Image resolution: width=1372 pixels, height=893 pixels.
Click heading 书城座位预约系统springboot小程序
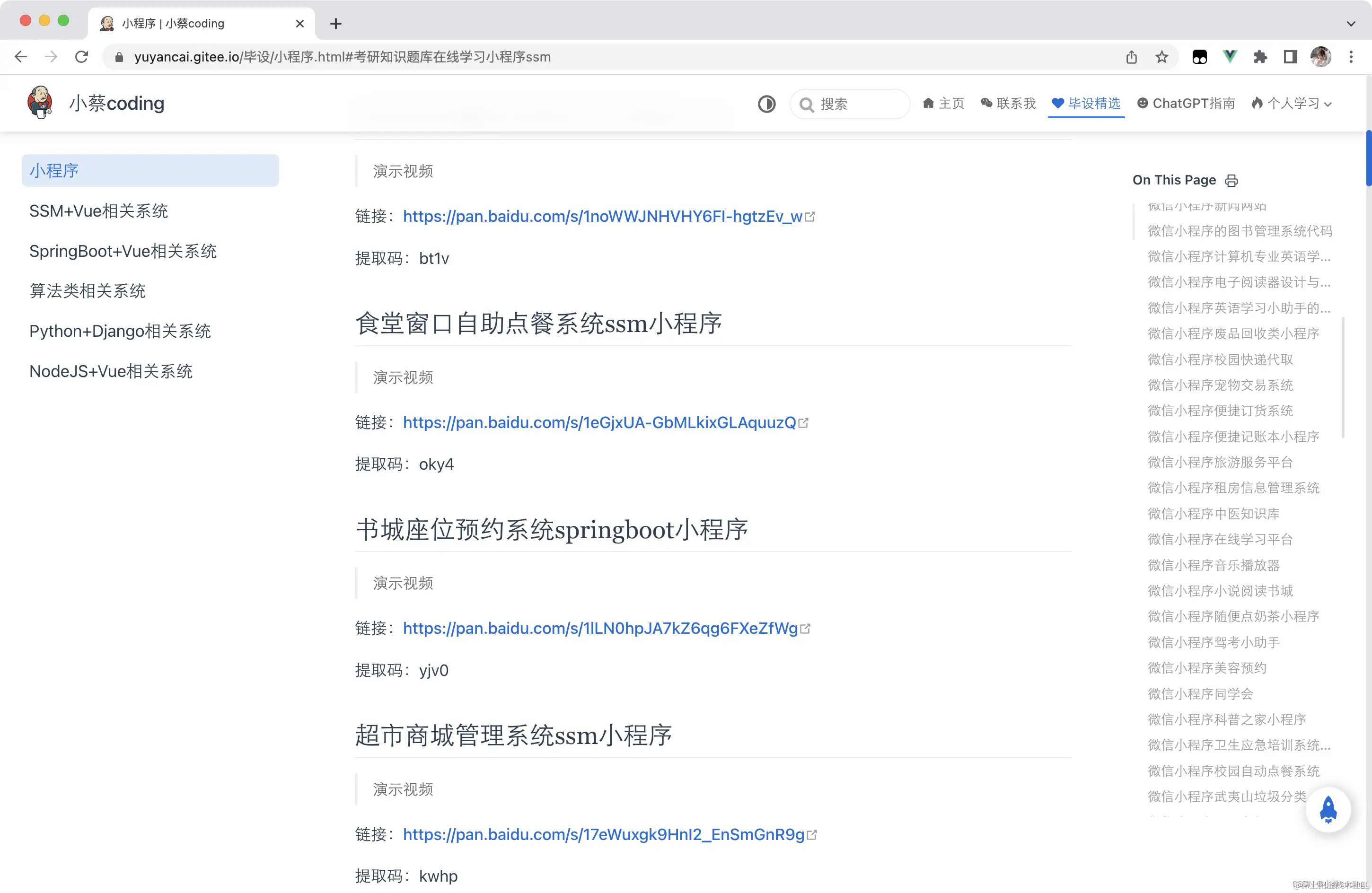(x=552, y=530)
